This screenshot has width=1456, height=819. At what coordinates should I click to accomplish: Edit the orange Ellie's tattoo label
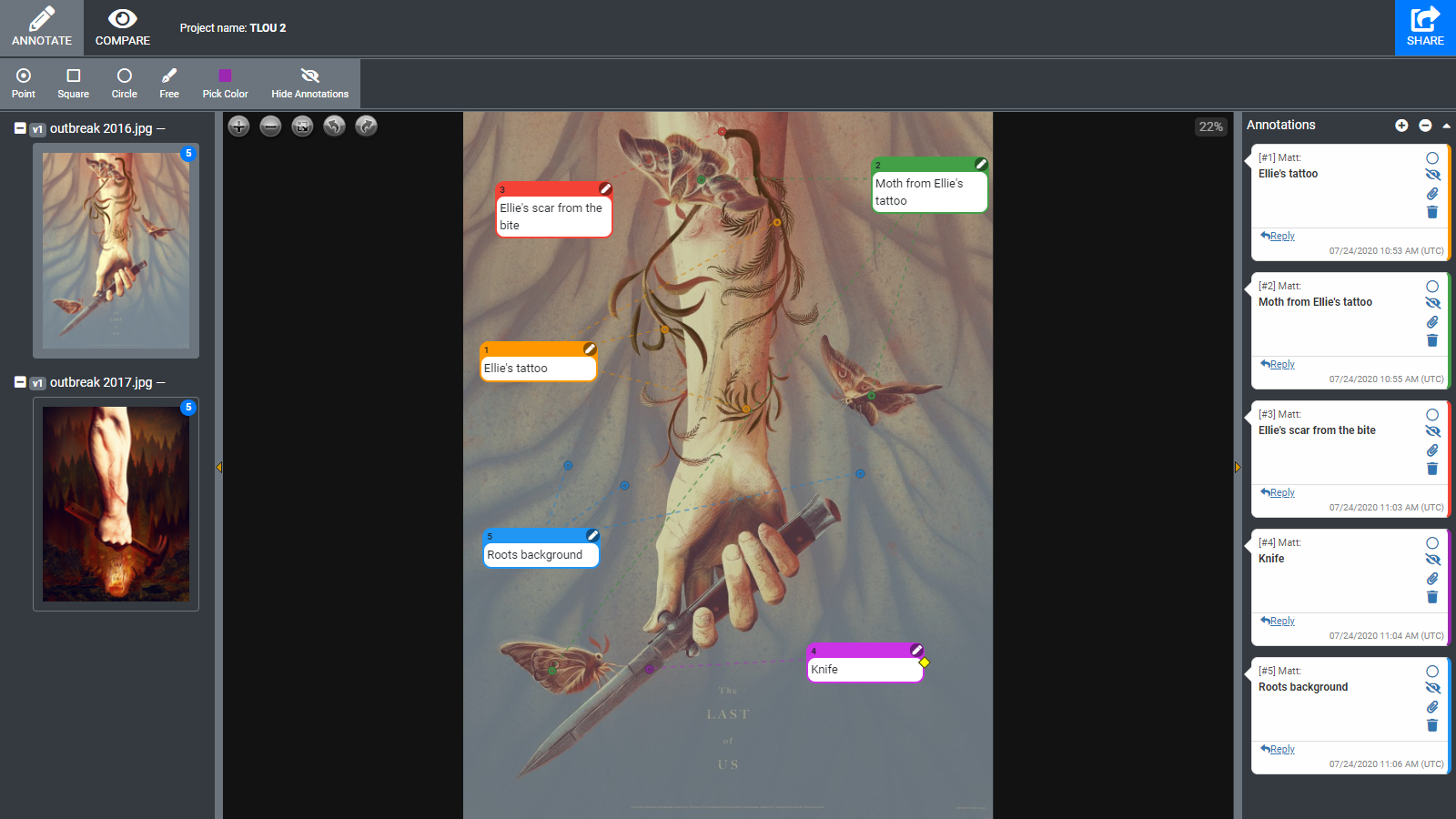click(590, 349)
